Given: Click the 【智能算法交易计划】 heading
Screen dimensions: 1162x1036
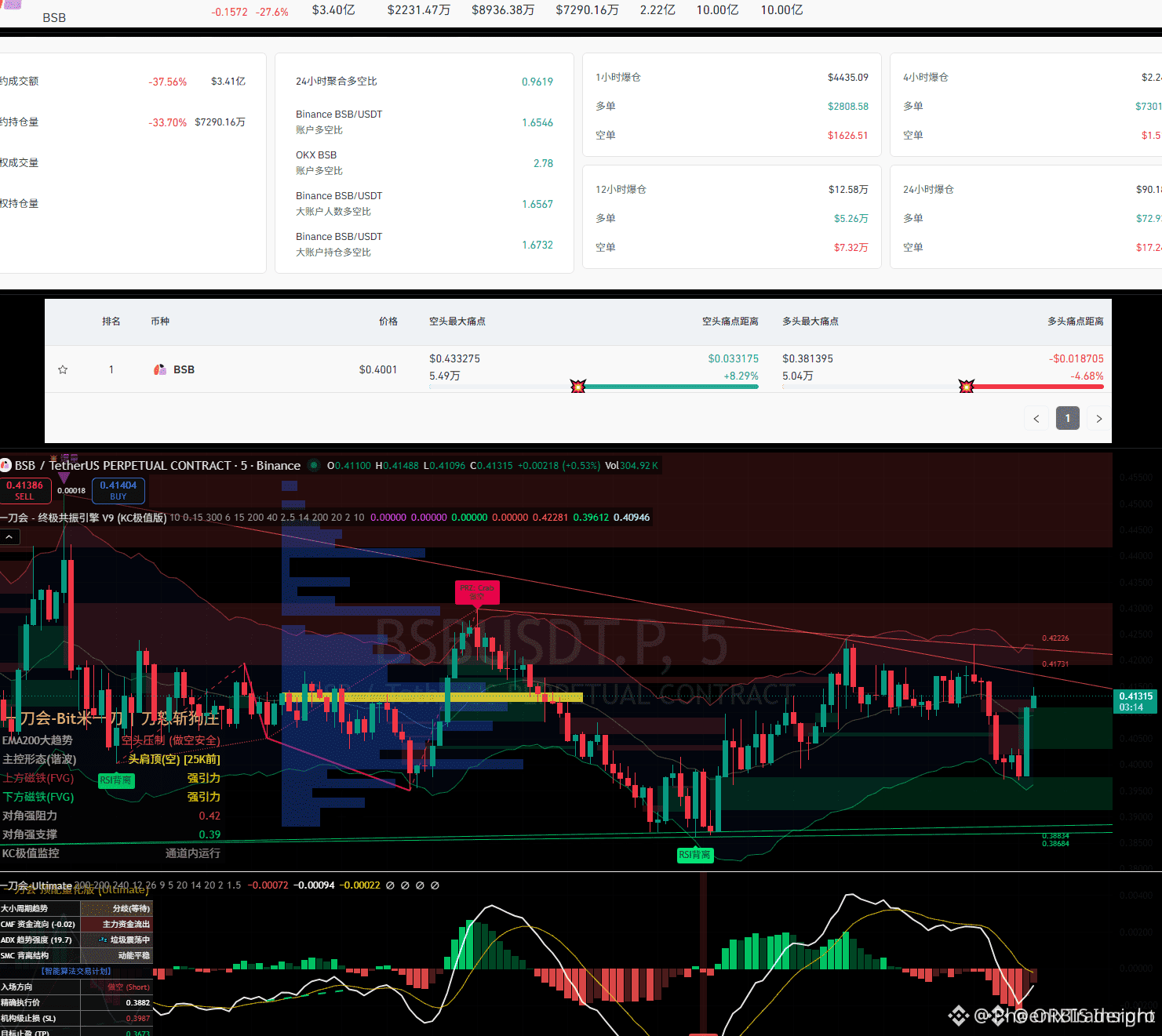Looking at the screenshot, I should click(76, 971).
